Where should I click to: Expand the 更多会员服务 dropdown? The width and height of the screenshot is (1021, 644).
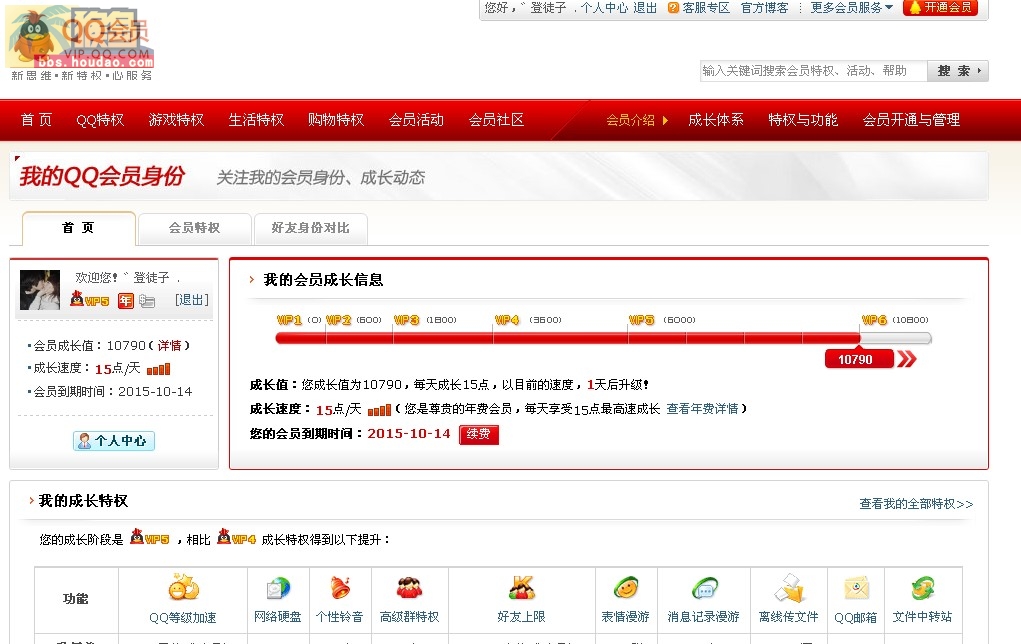tap(851, 8)
